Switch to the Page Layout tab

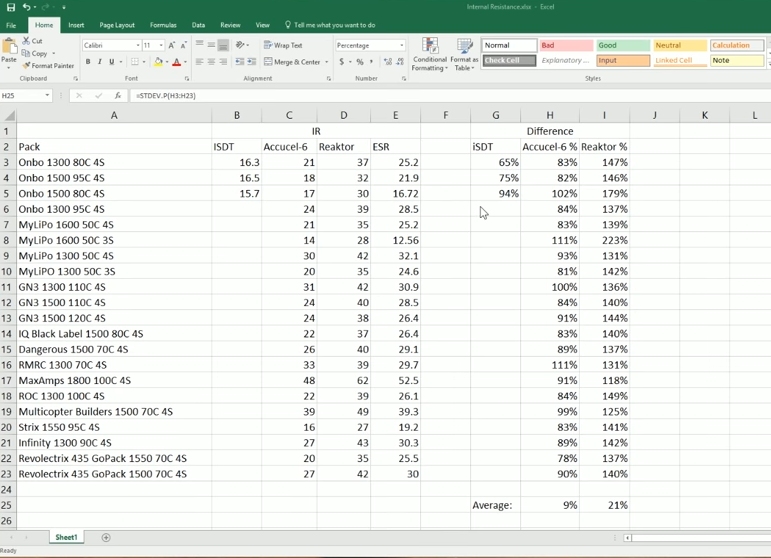pyautogui.click(x=117, y=25)
